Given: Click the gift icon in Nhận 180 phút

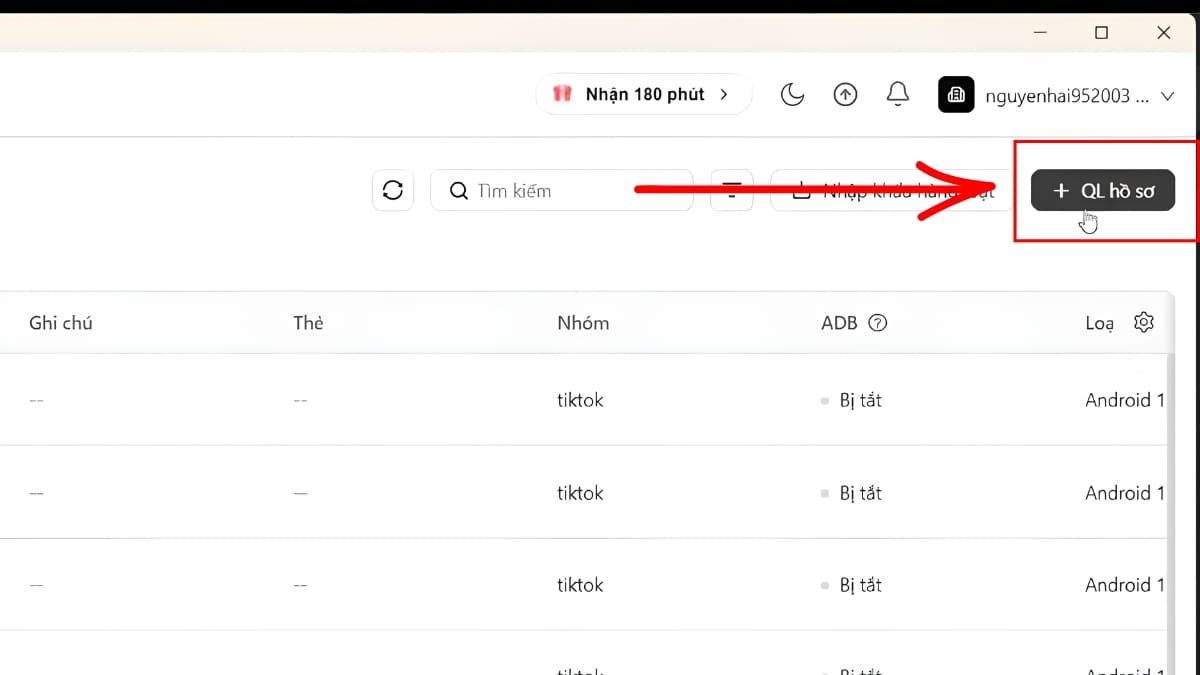Looking at the screenshot, I should (563, 94).
